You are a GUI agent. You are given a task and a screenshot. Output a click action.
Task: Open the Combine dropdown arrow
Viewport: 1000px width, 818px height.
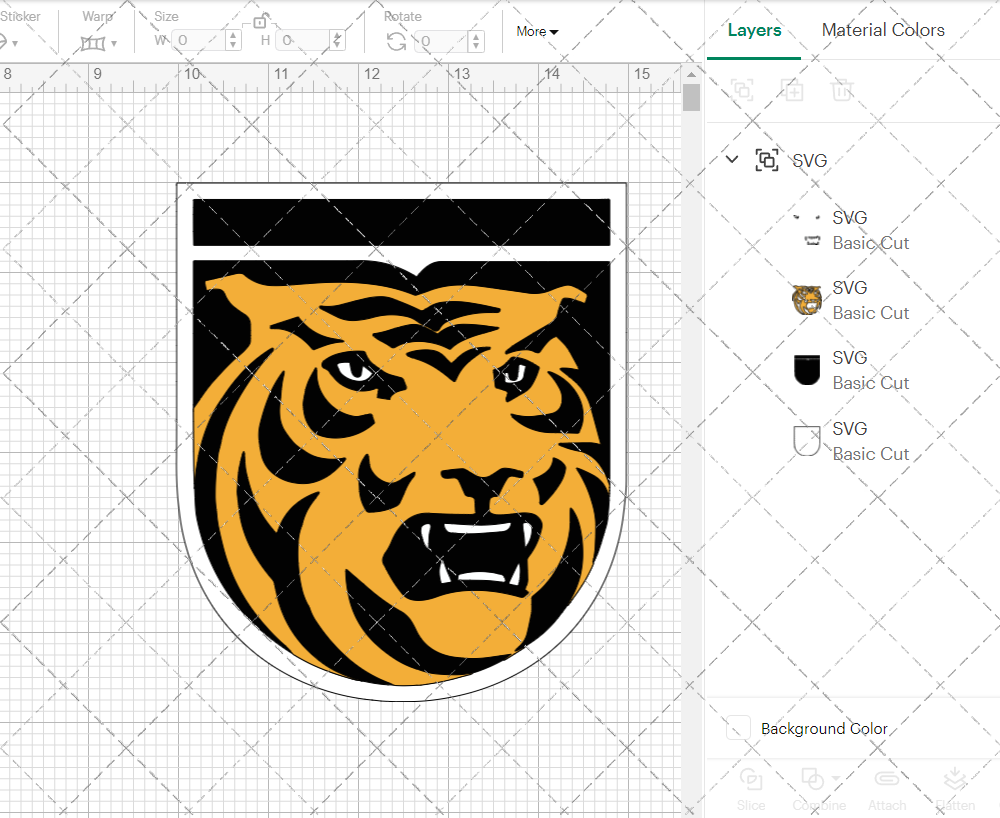(x=835, y=778)
